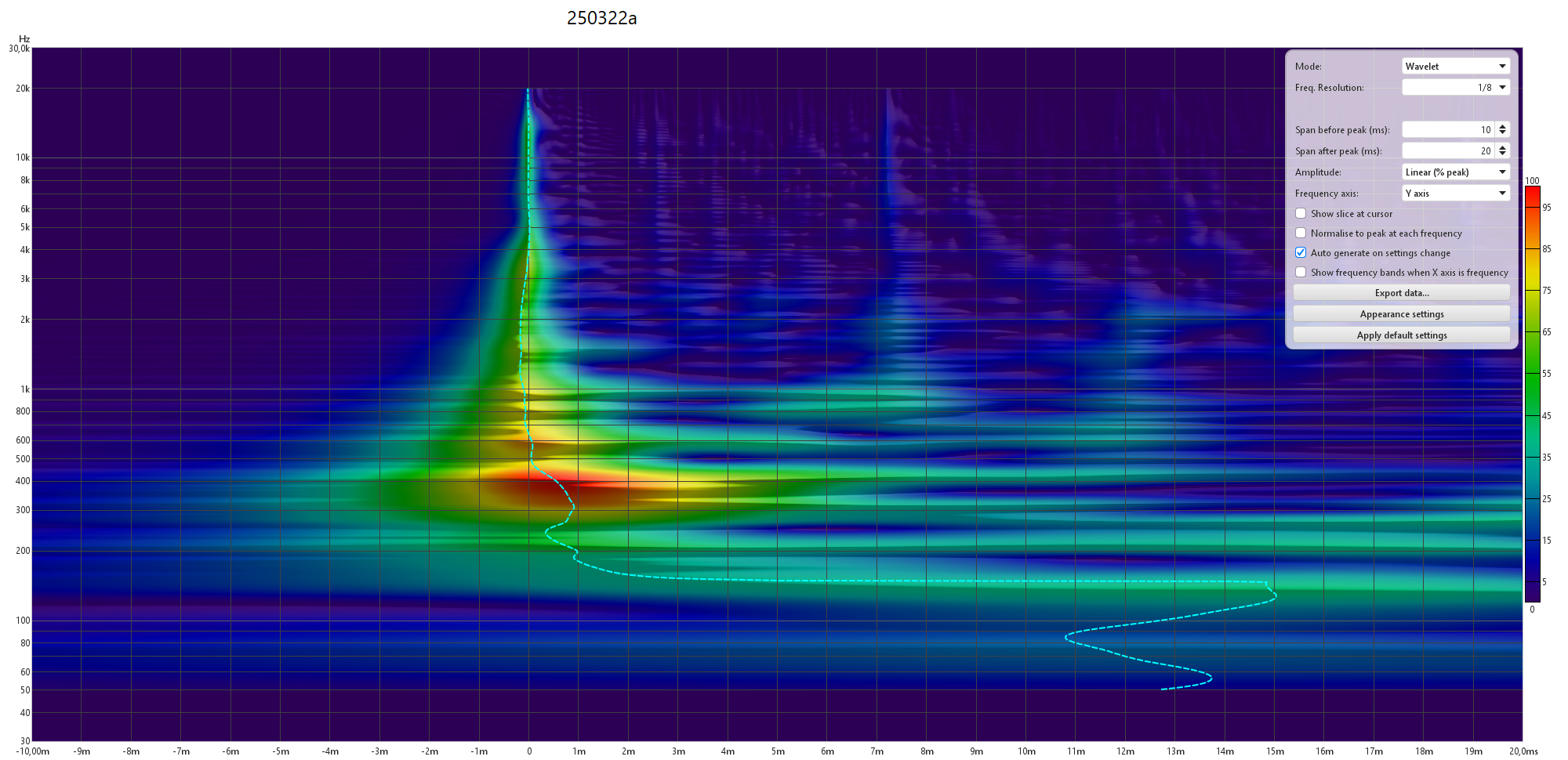Click the Hz unit label above axis

click(x=24, y=39)
